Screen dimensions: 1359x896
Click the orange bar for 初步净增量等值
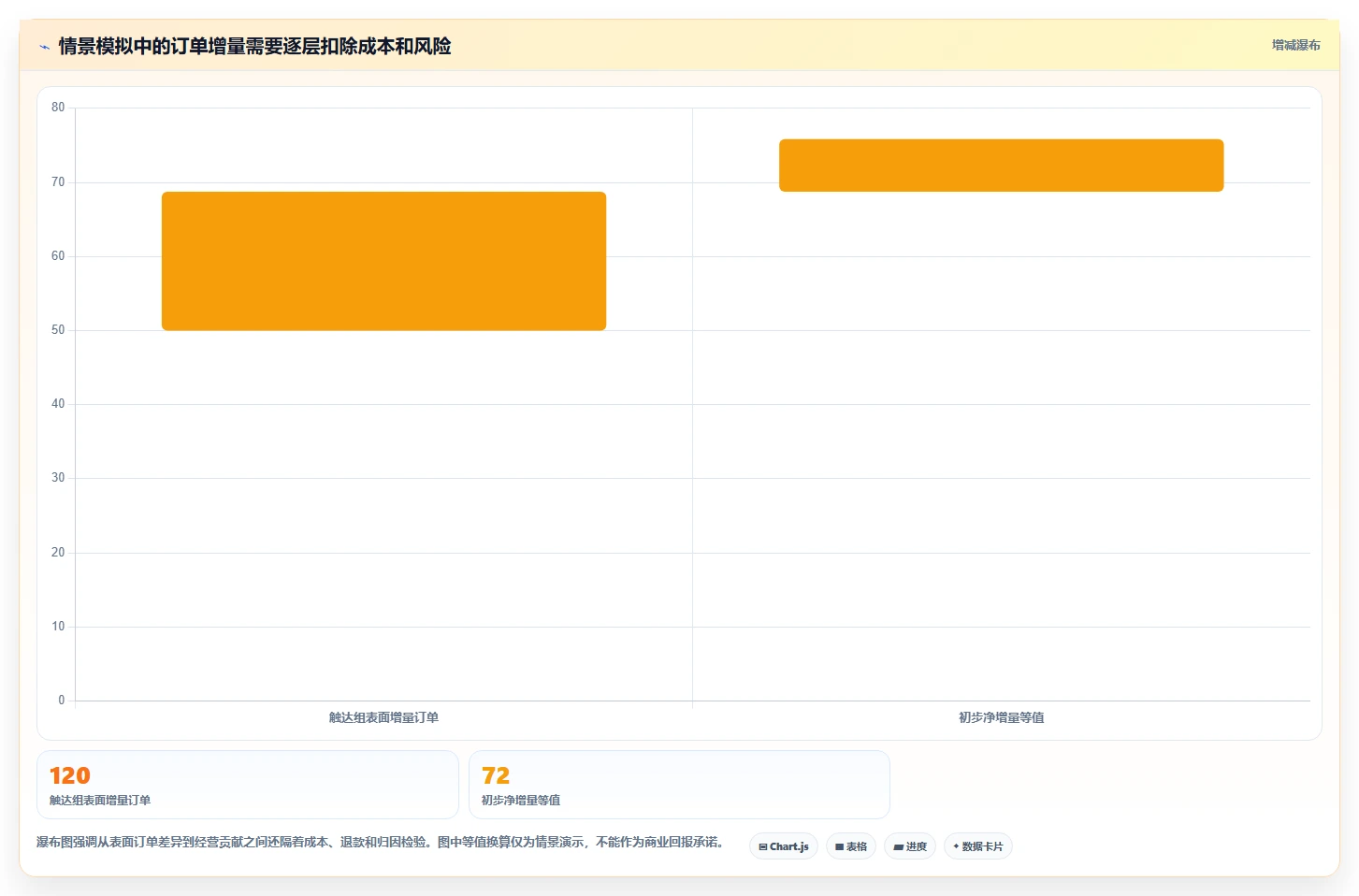click(1001, 166)
